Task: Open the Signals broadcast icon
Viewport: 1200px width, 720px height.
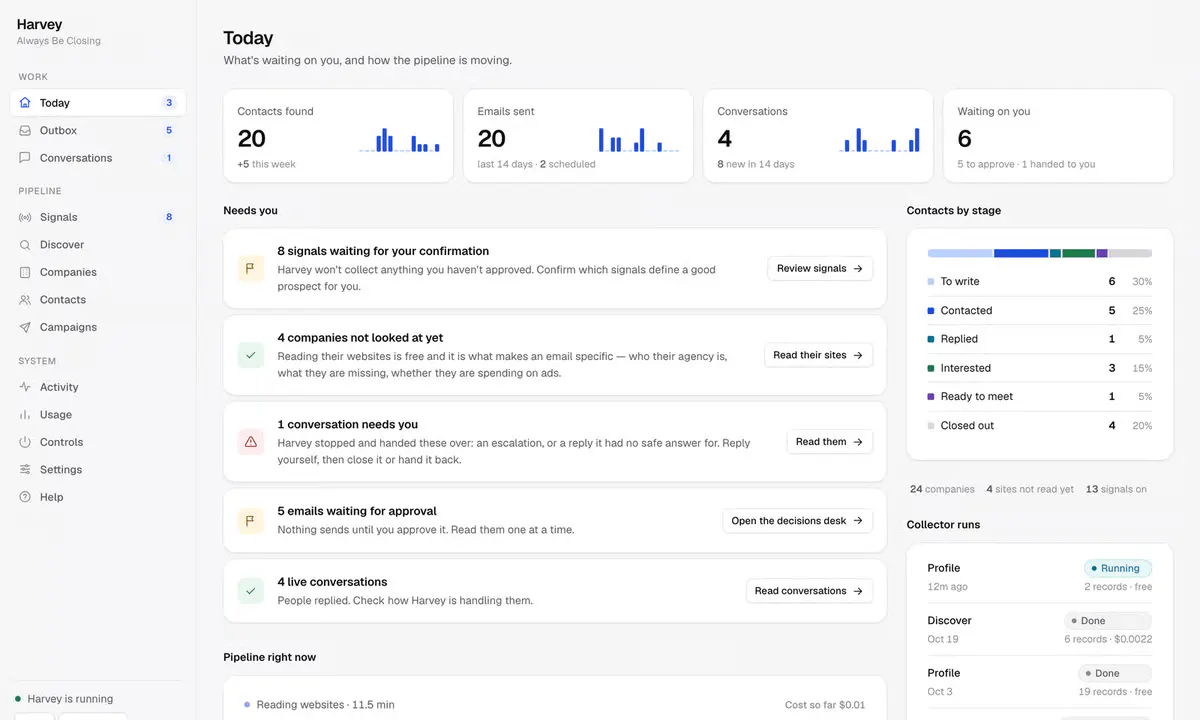Action: click(25, 217)
